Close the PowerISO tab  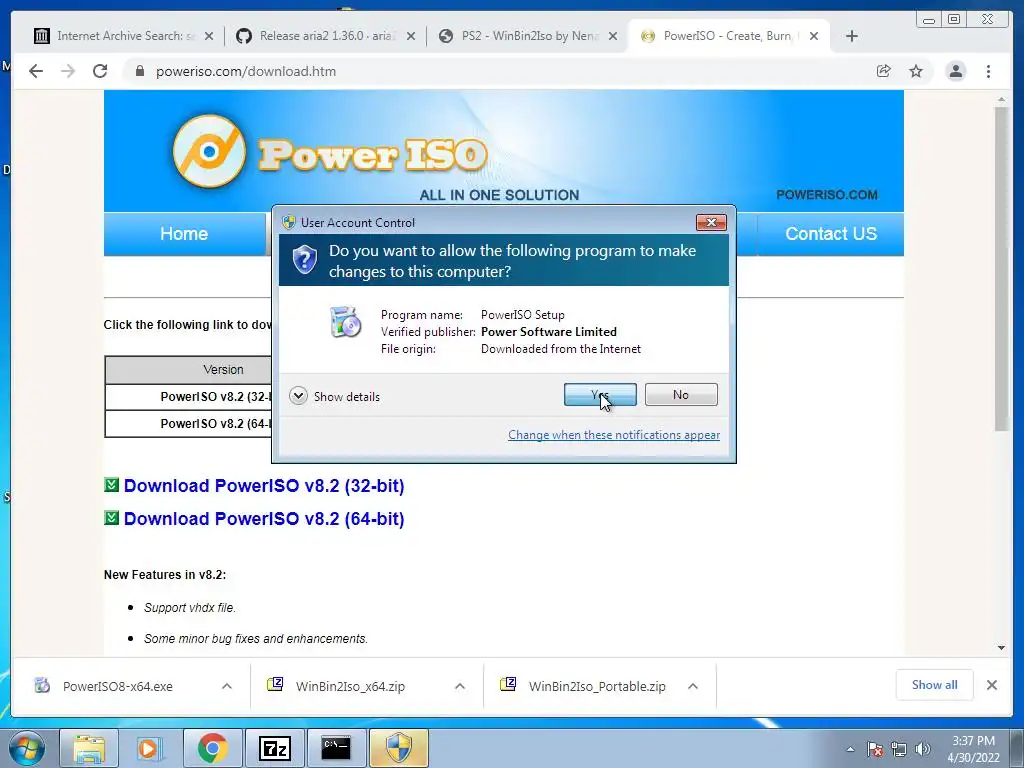coord(814,37)
